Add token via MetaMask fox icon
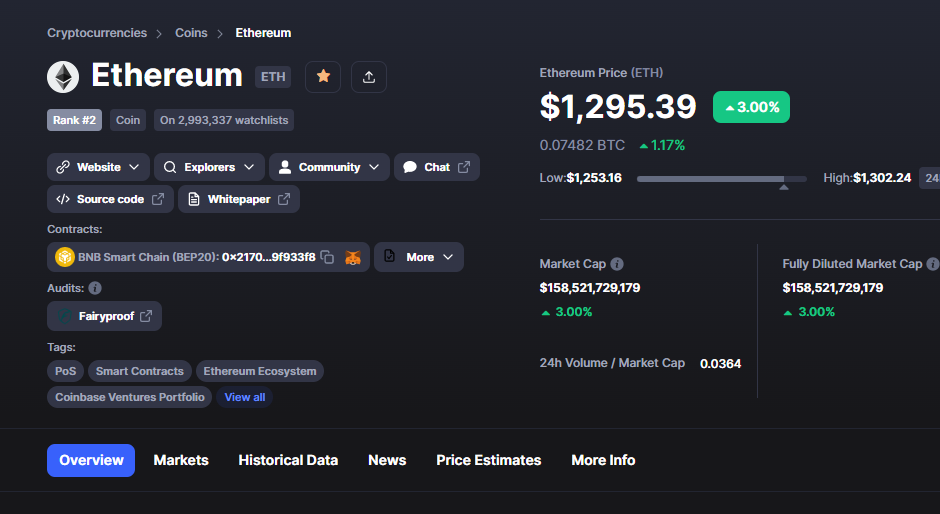The image size is (940, 514). click(353, 257)
